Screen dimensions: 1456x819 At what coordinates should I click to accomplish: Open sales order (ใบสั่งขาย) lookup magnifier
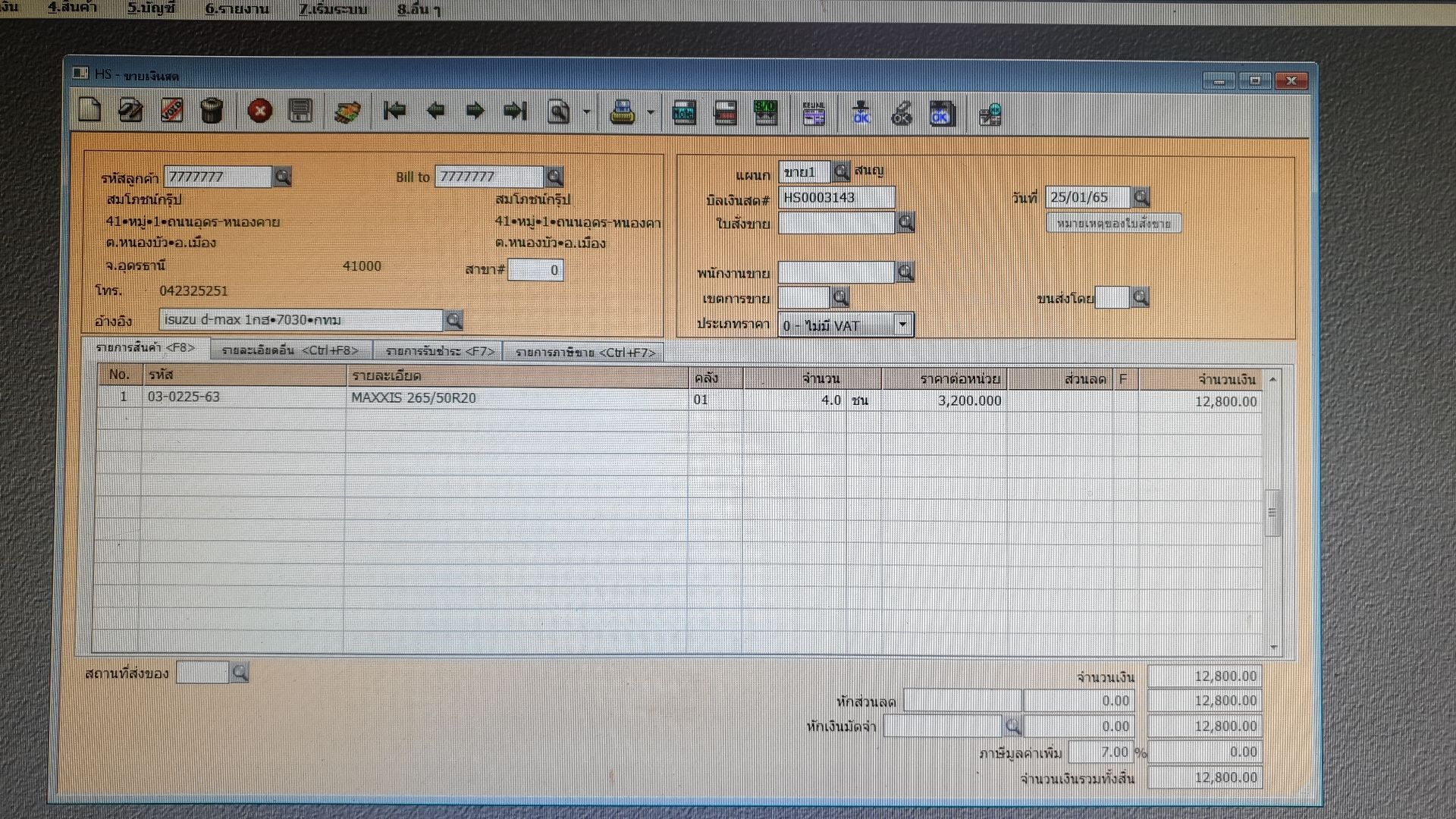click(905, 222)
